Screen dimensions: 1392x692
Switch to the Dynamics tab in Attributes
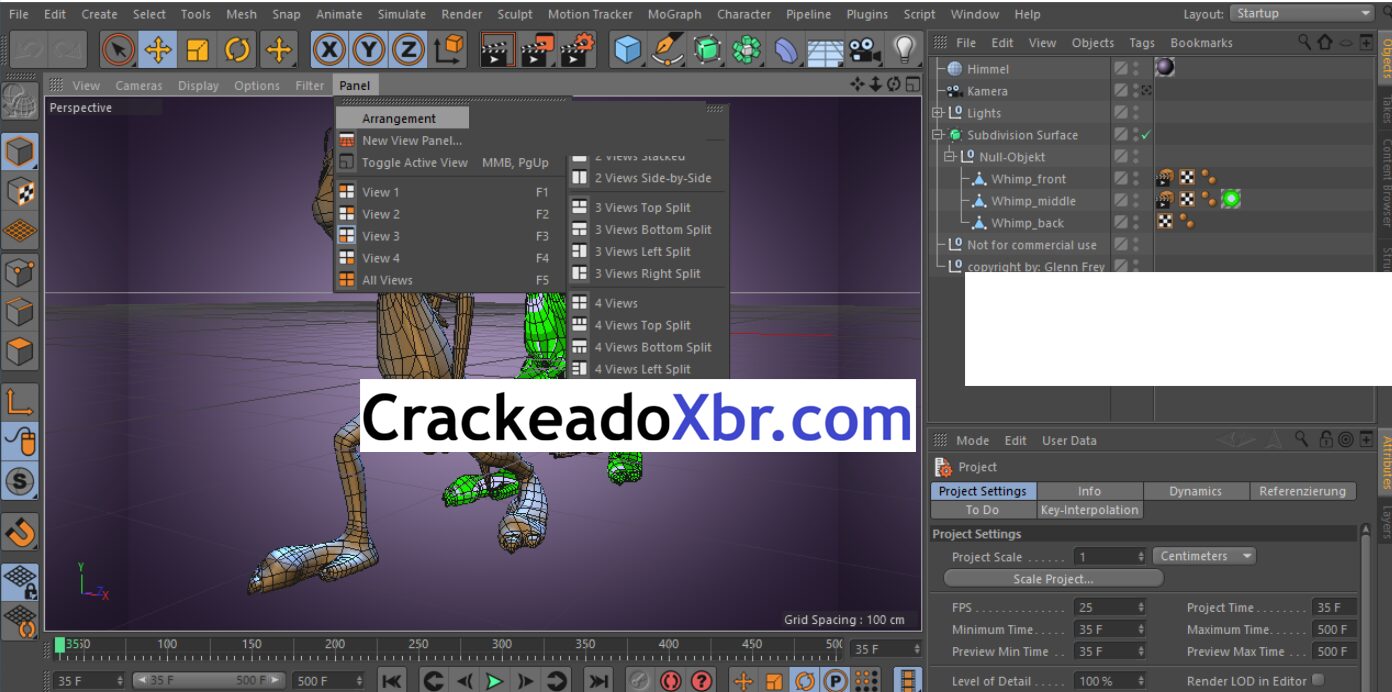[1197, 490]
